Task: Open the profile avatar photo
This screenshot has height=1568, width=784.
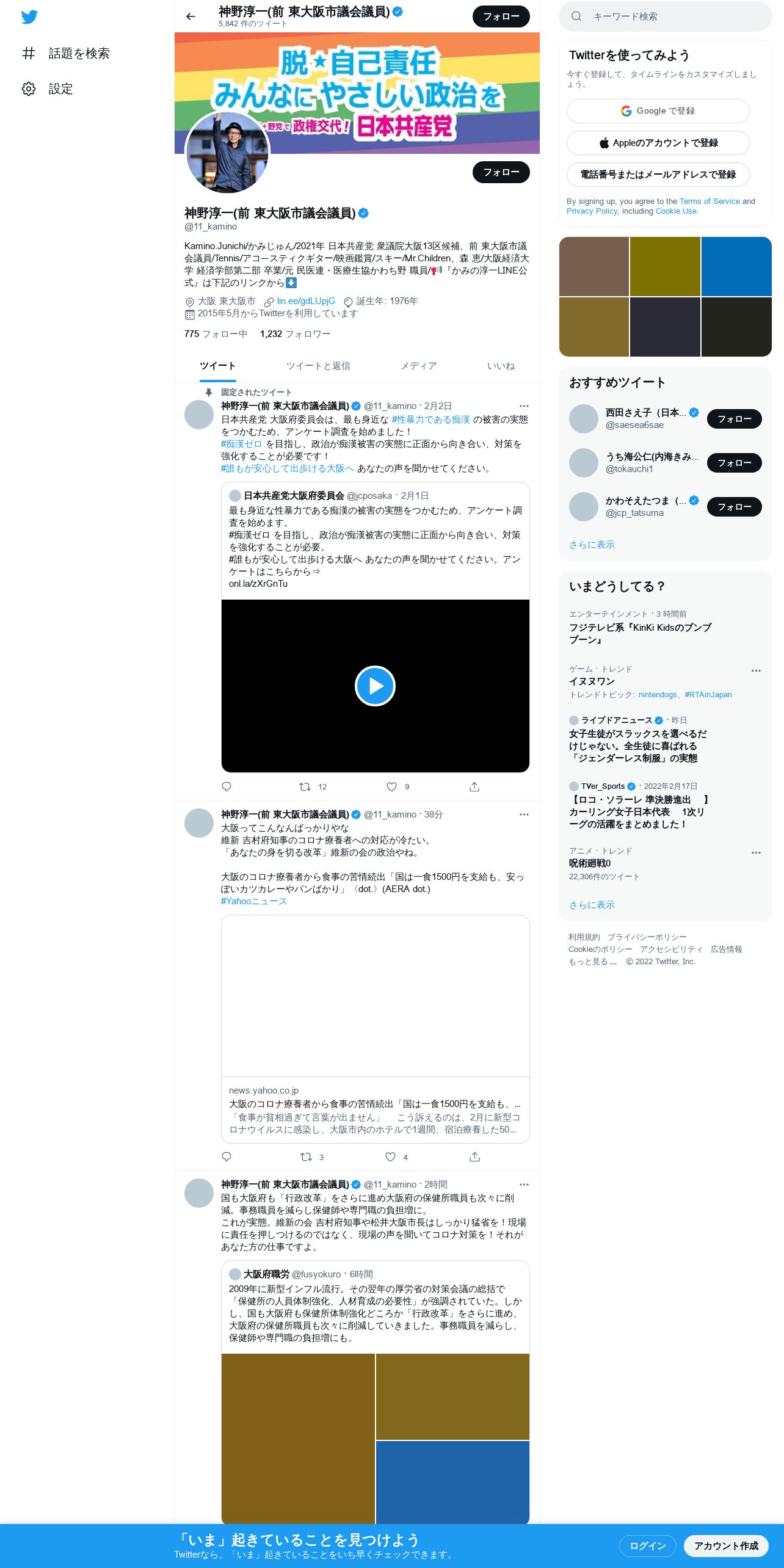Action: click(x=227, y=153)
